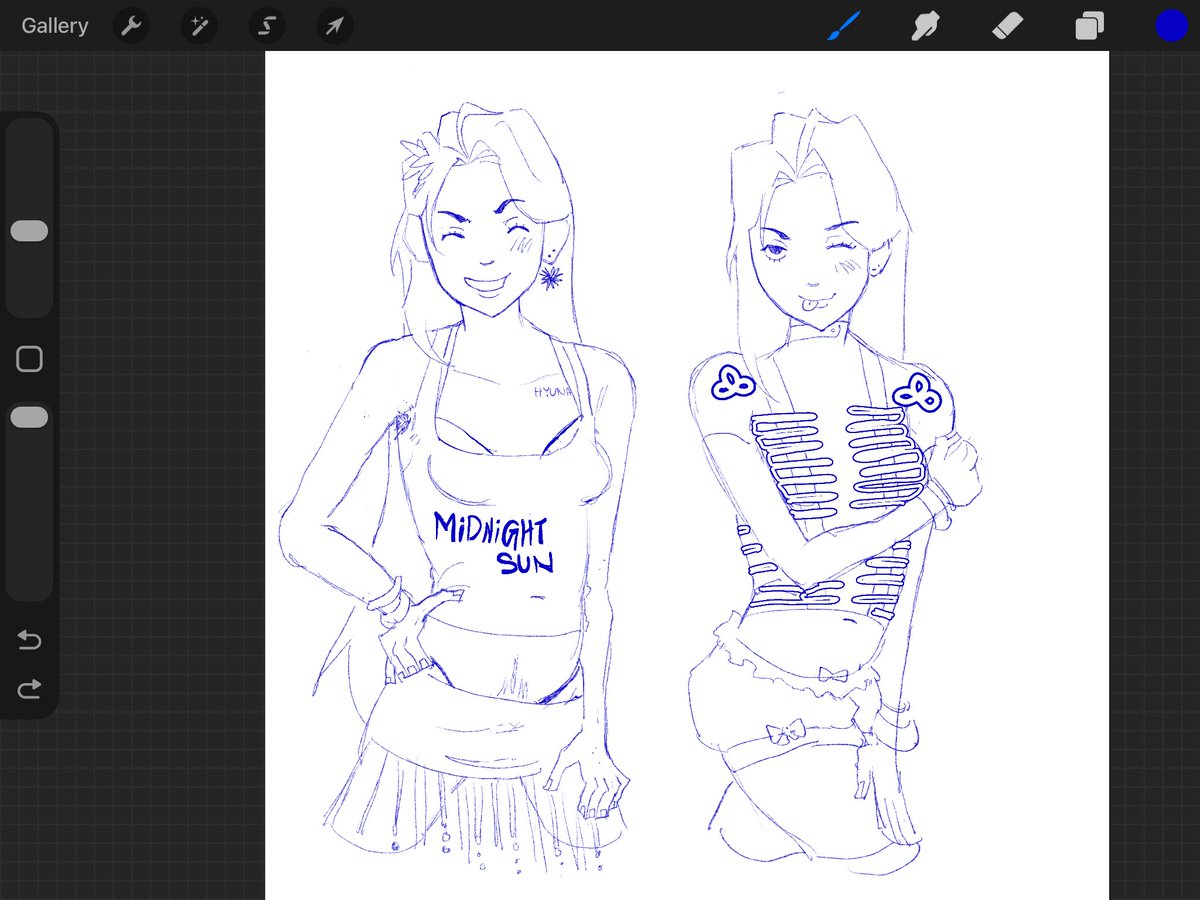The height and width of the screenshot is (900, 1200).
Task: Open the Adjustments magic wand menu
Action: click(x=198, y=26)
